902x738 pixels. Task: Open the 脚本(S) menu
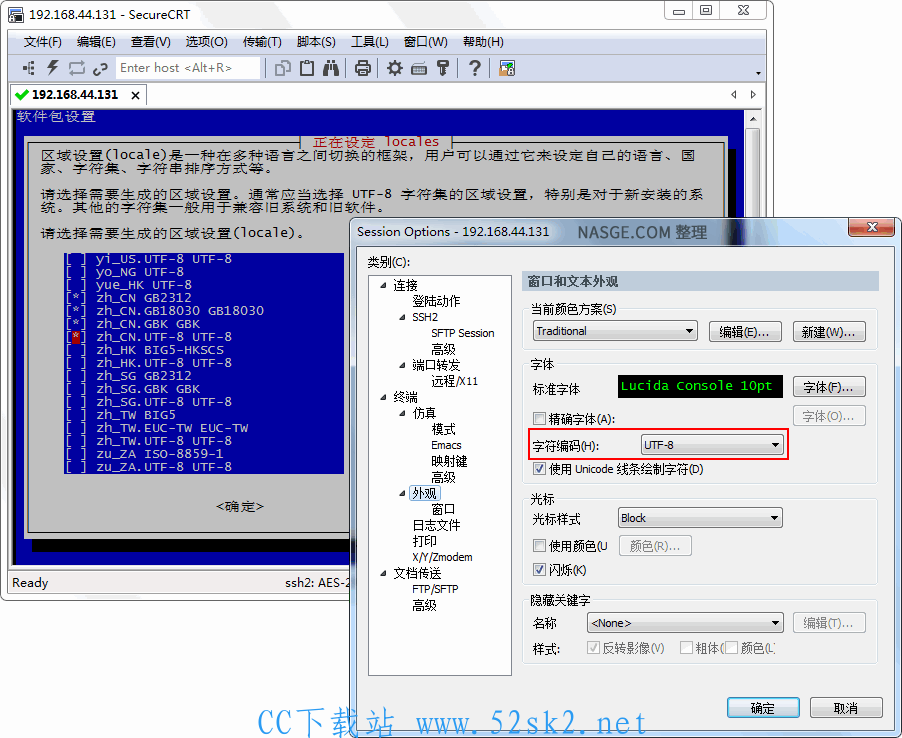[x=316, y=42]
